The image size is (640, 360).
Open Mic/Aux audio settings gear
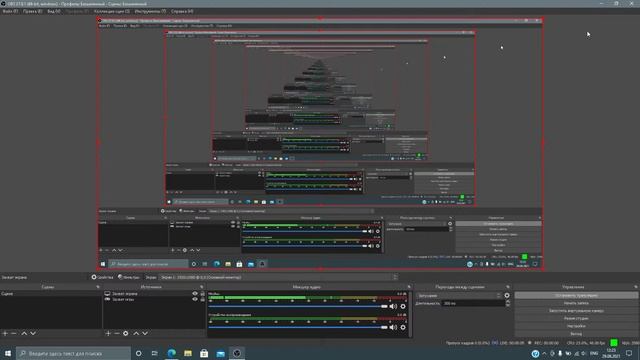(403, 306)
